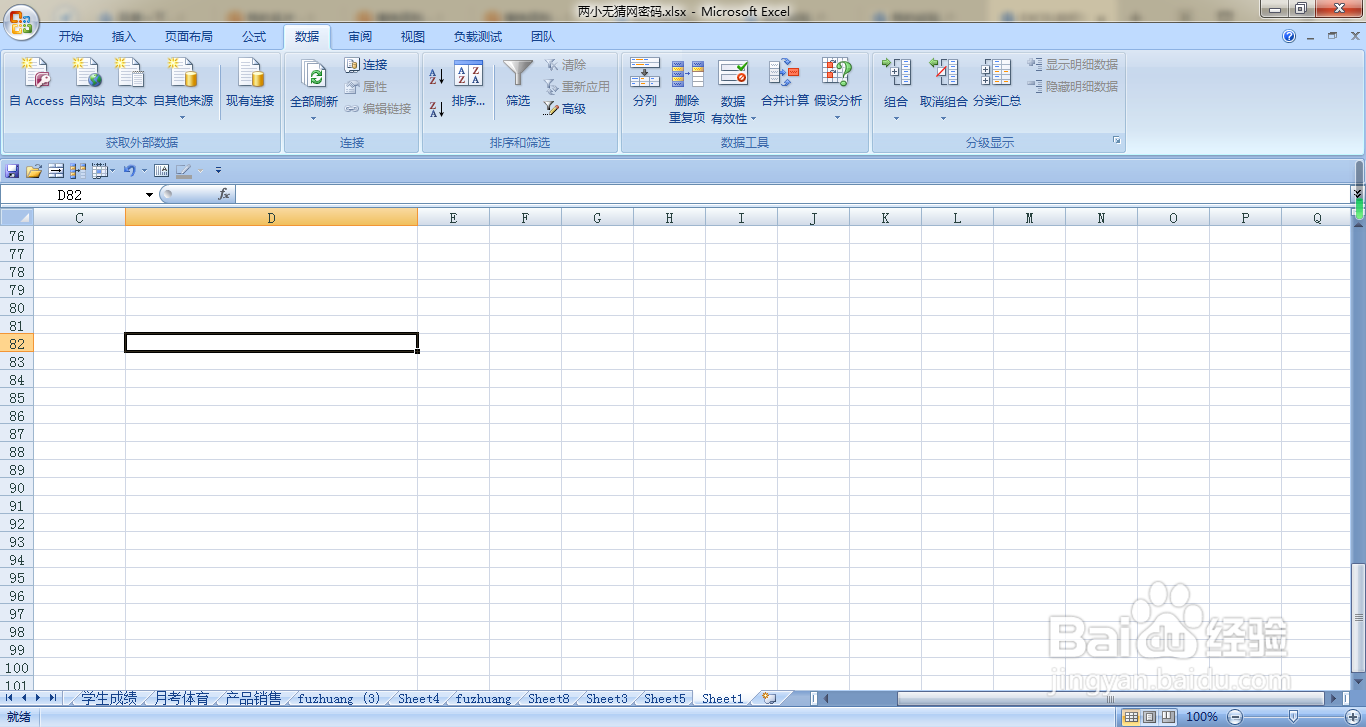Open Connections (连接) in Connections group
Screen dimensions: 1366x727
[x=366, y=64]
